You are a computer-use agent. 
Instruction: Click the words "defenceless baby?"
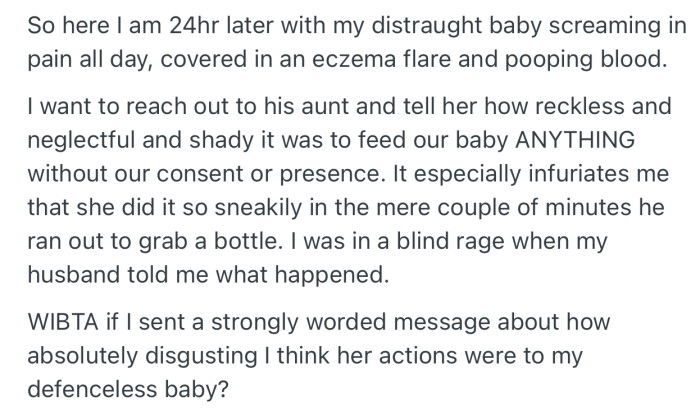point(128,389)
